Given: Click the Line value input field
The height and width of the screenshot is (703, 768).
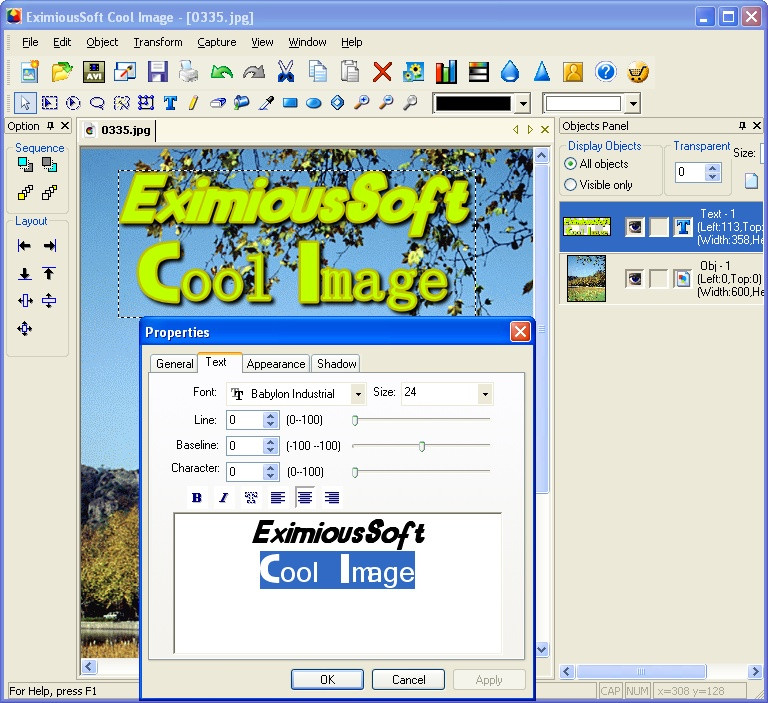Looking at the screenshot, I should [x=245, y=420].
